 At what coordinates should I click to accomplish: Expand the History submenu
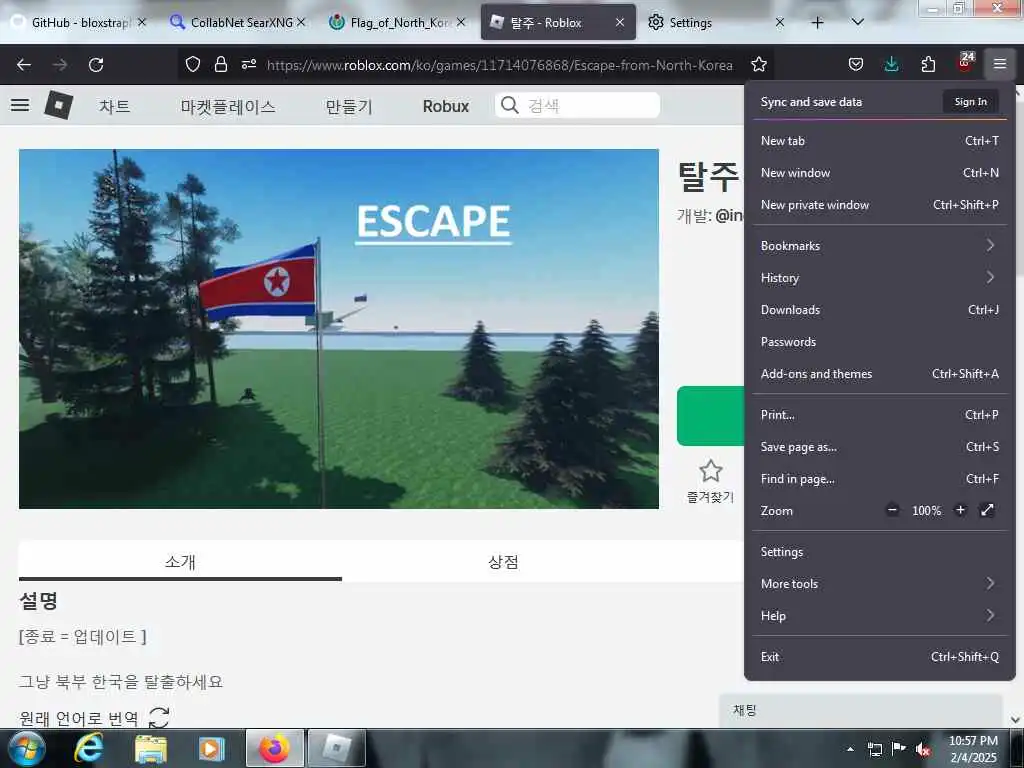(x=879, y=278)
